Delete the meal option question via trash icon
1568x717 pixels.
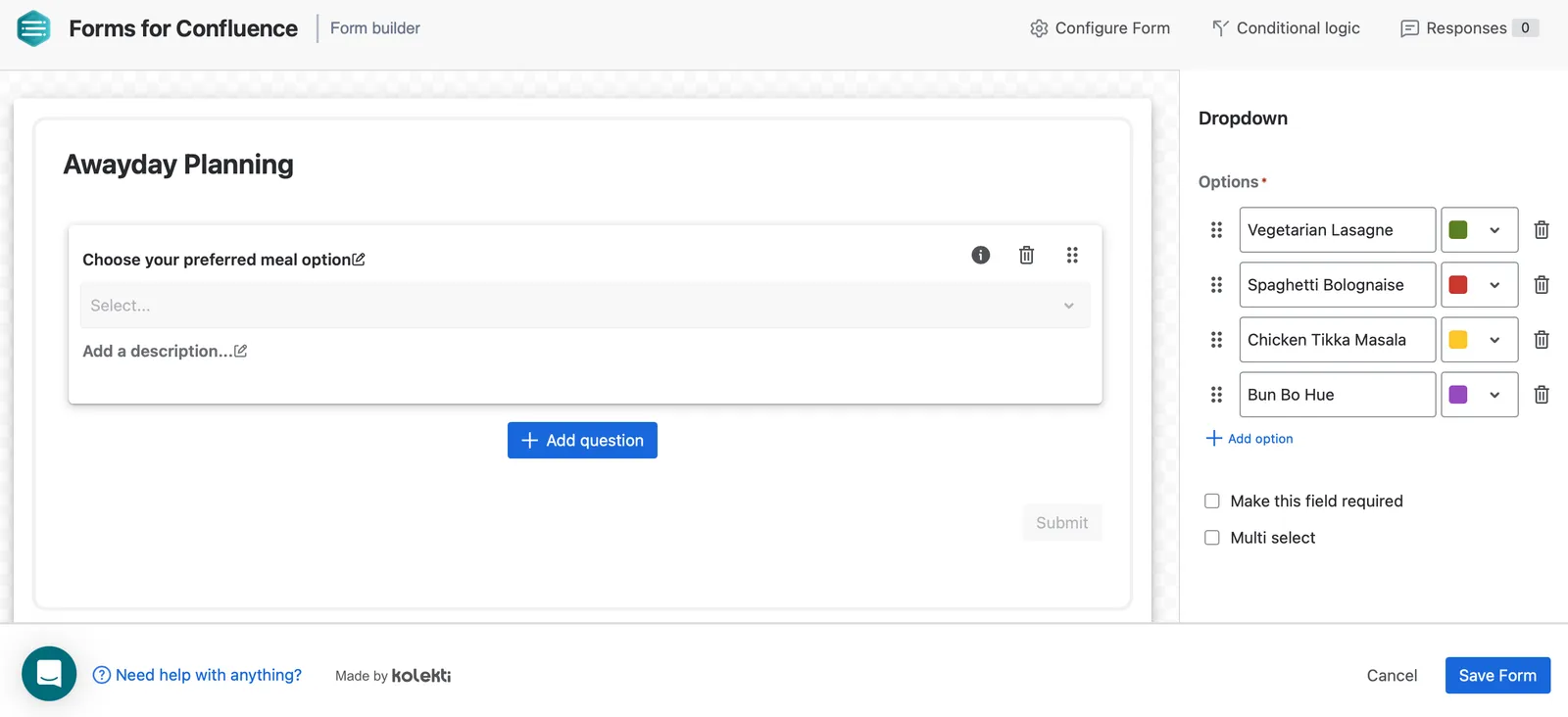(x=1026, y=255)
